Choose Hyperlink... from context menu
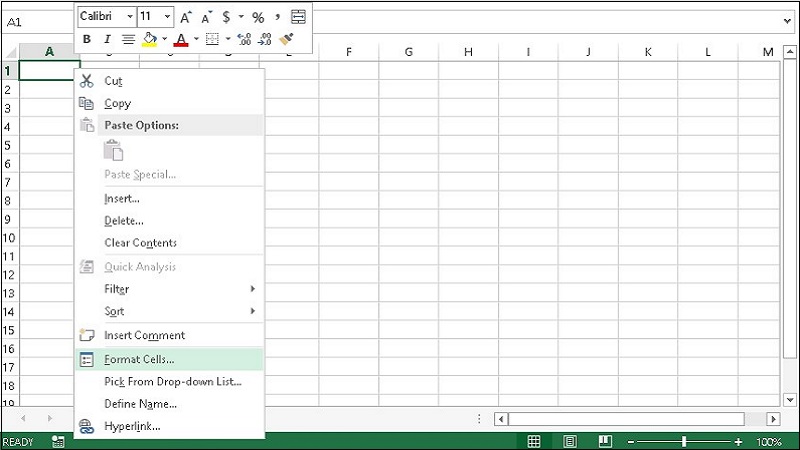This screenshot has width=800, height=450. coord(169,426)
